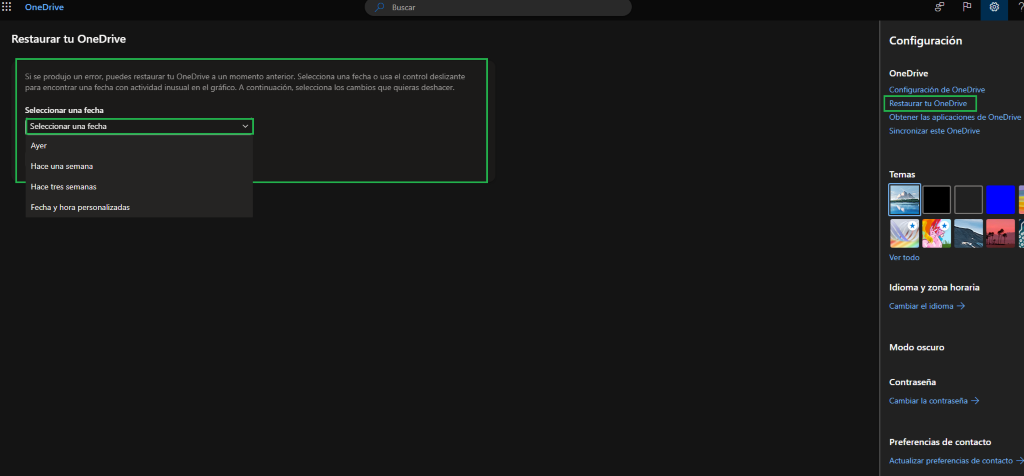1024x476 pixels.
Task: Select the pink sunset palms theme
Action: 1000,233
